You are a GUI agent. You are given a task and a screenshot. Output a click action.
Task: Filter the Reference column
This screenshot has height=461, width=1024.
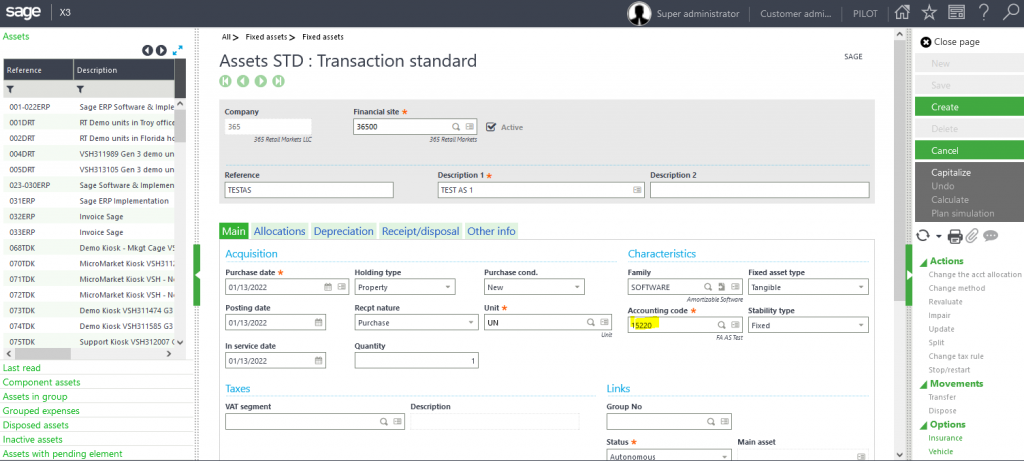10,89
